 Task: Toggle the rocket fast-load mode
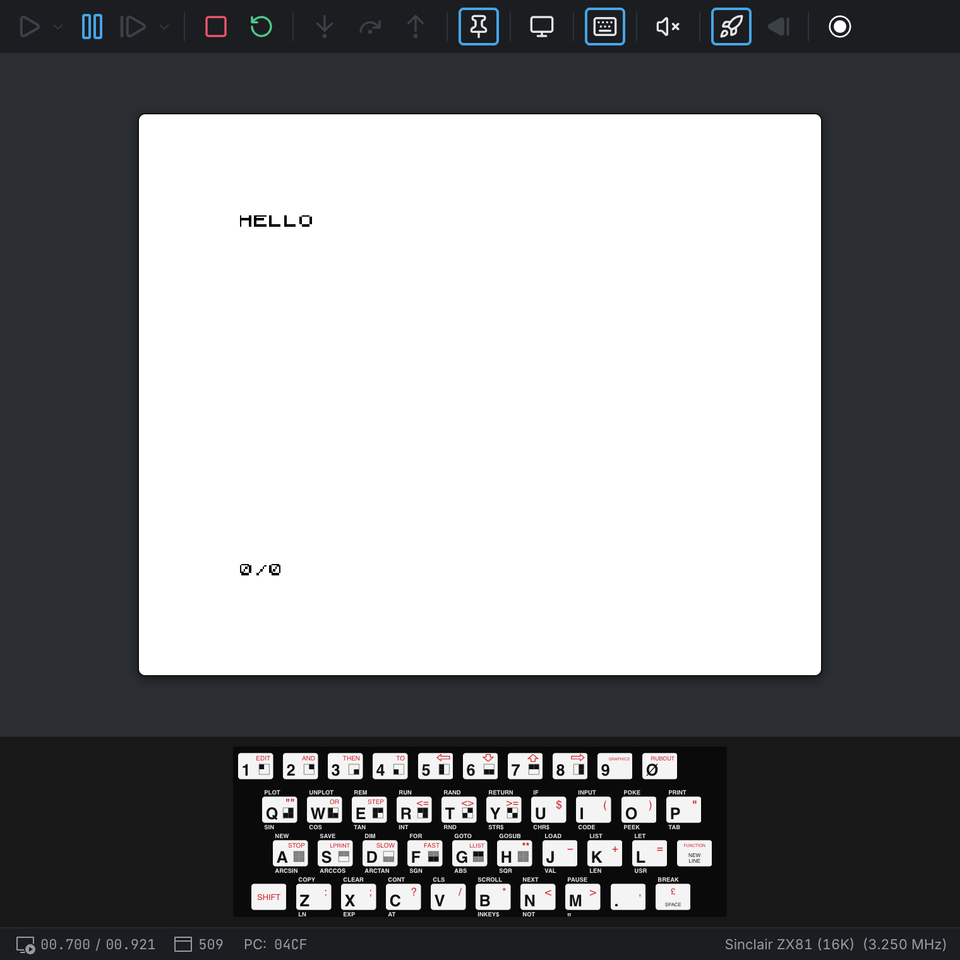tap(731, 26)
